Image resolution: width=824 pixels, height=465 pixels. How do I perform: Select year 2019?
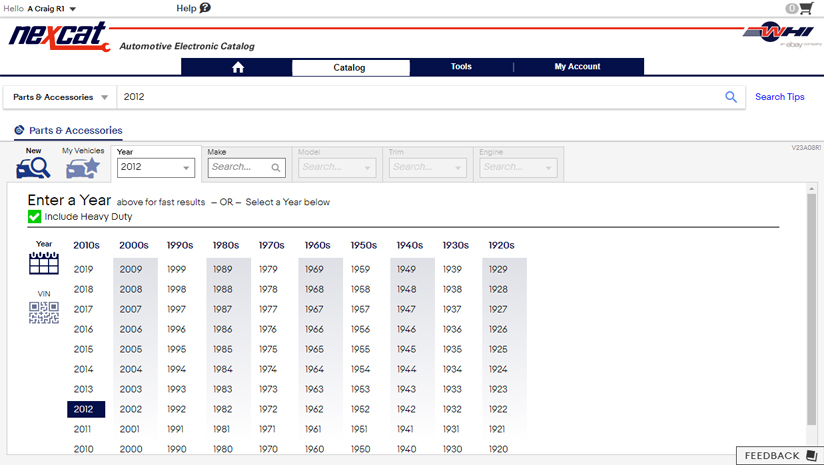(x=83, y=269)
